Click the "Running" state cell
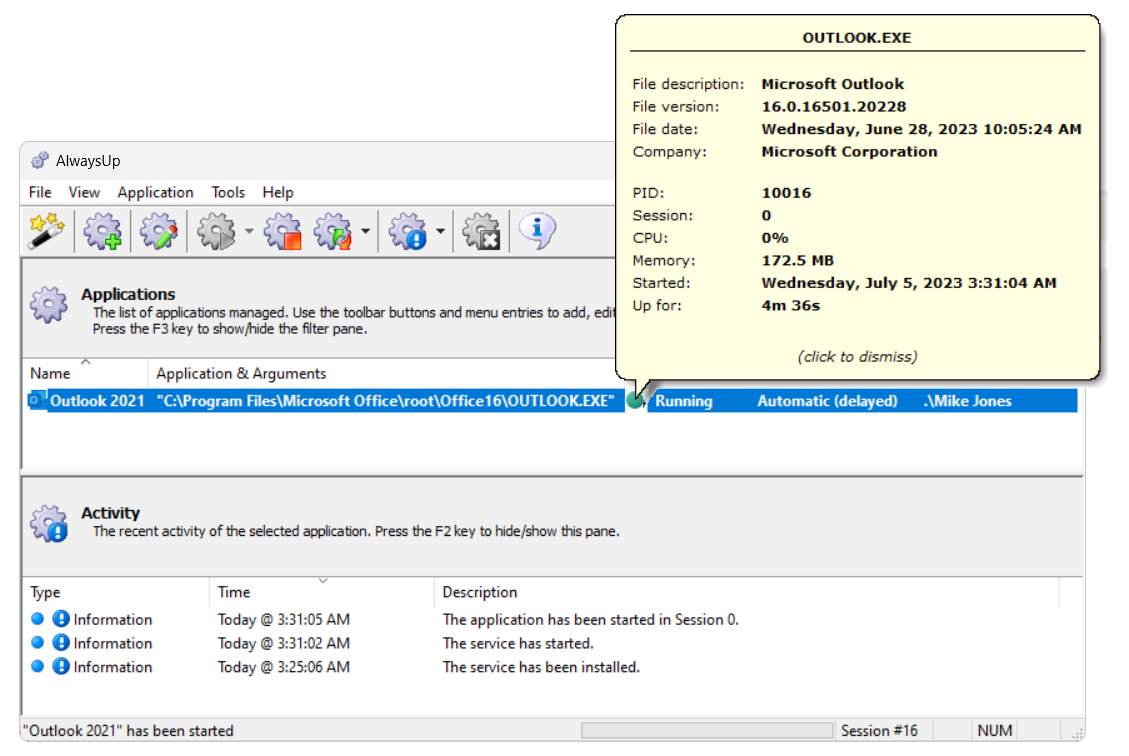Image resolution: width=1129 pixels, height=756 pixels. coord(683,401)
